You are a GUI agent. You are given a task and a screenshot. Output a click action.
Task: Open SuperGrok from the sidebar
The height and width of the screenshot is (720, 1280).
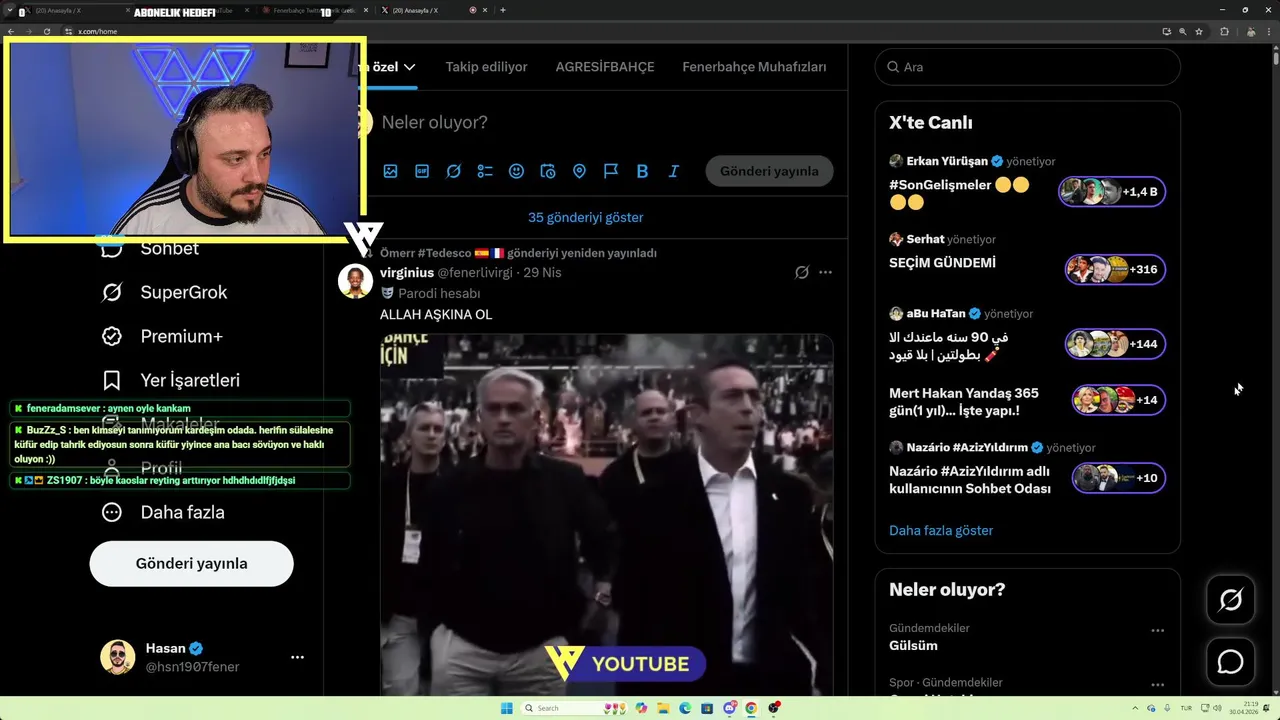point(164,292)
